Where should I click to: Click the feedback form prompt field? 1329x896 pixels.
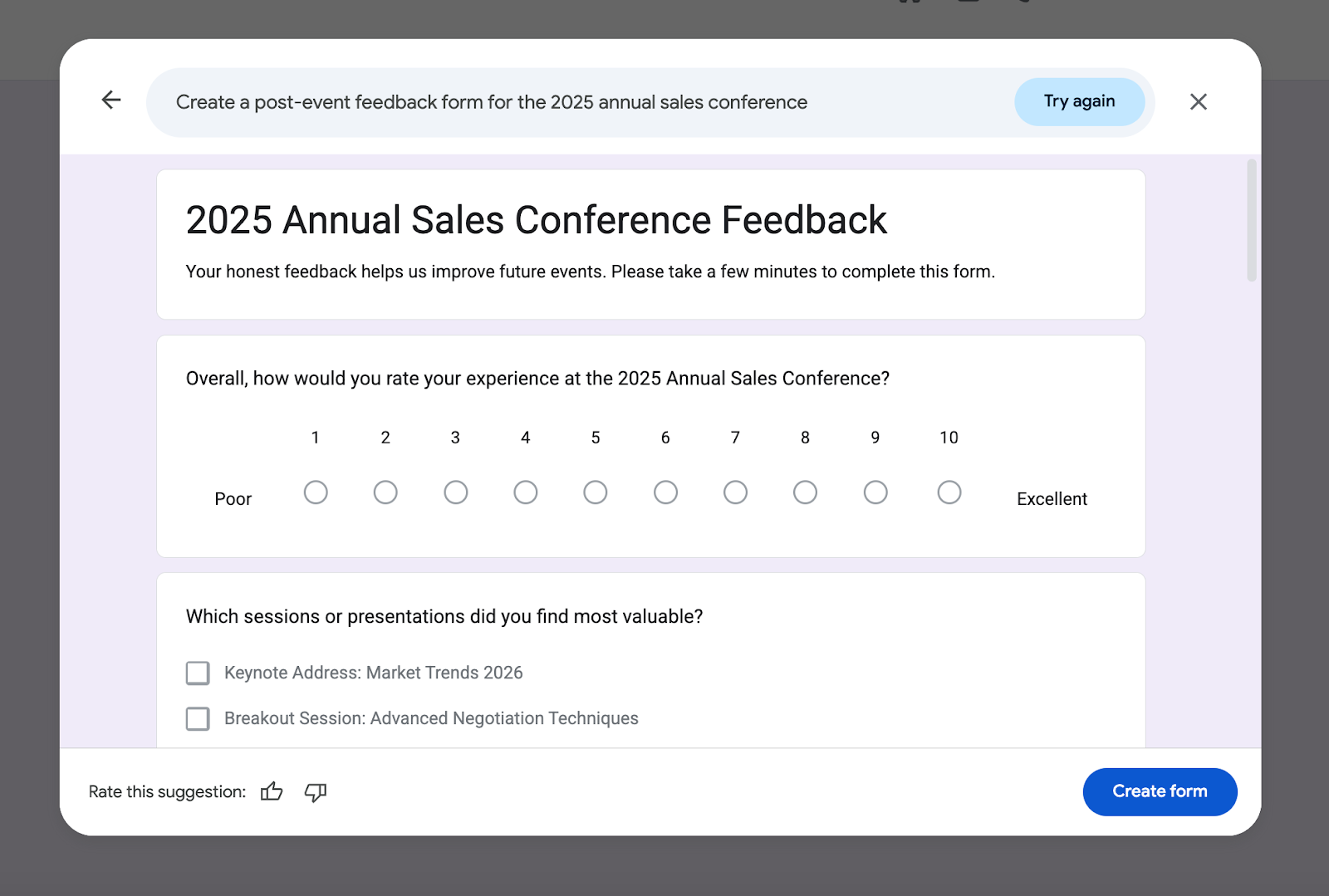coord(498,101)
